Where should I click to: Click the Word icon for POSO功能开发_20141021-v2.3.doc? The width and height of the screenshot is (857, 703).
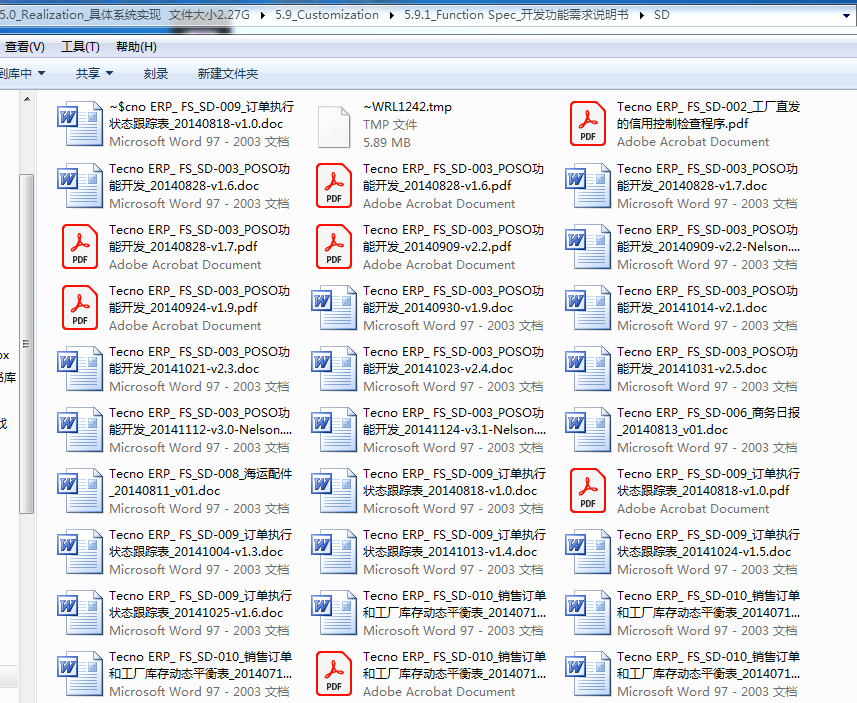pyautogui.click(x=80, y=368)
